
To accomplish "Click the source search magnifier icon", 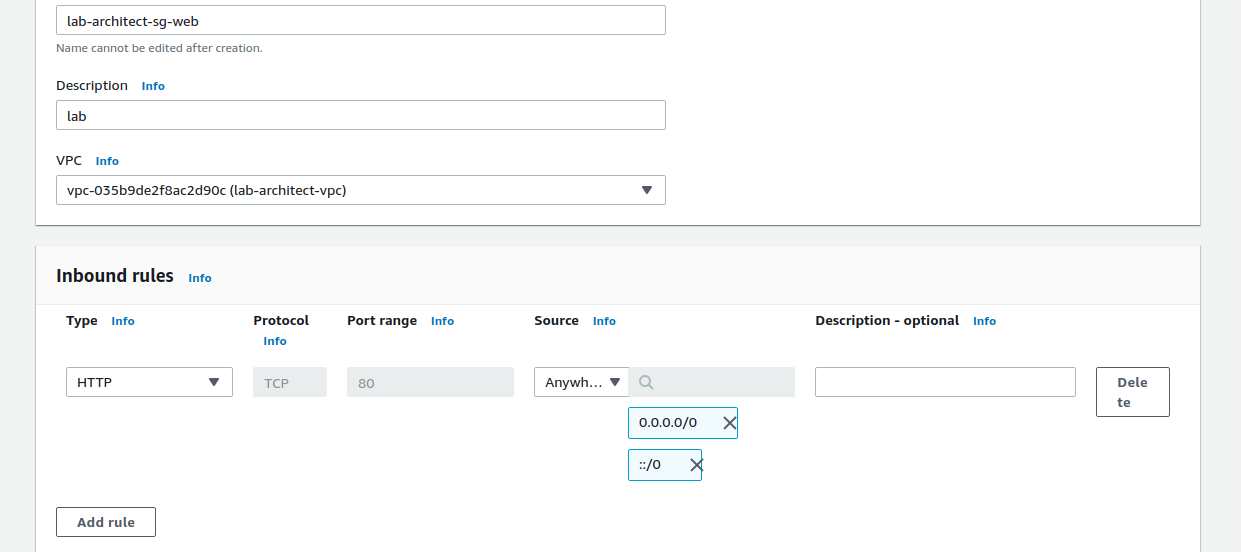I will [646, 382].
